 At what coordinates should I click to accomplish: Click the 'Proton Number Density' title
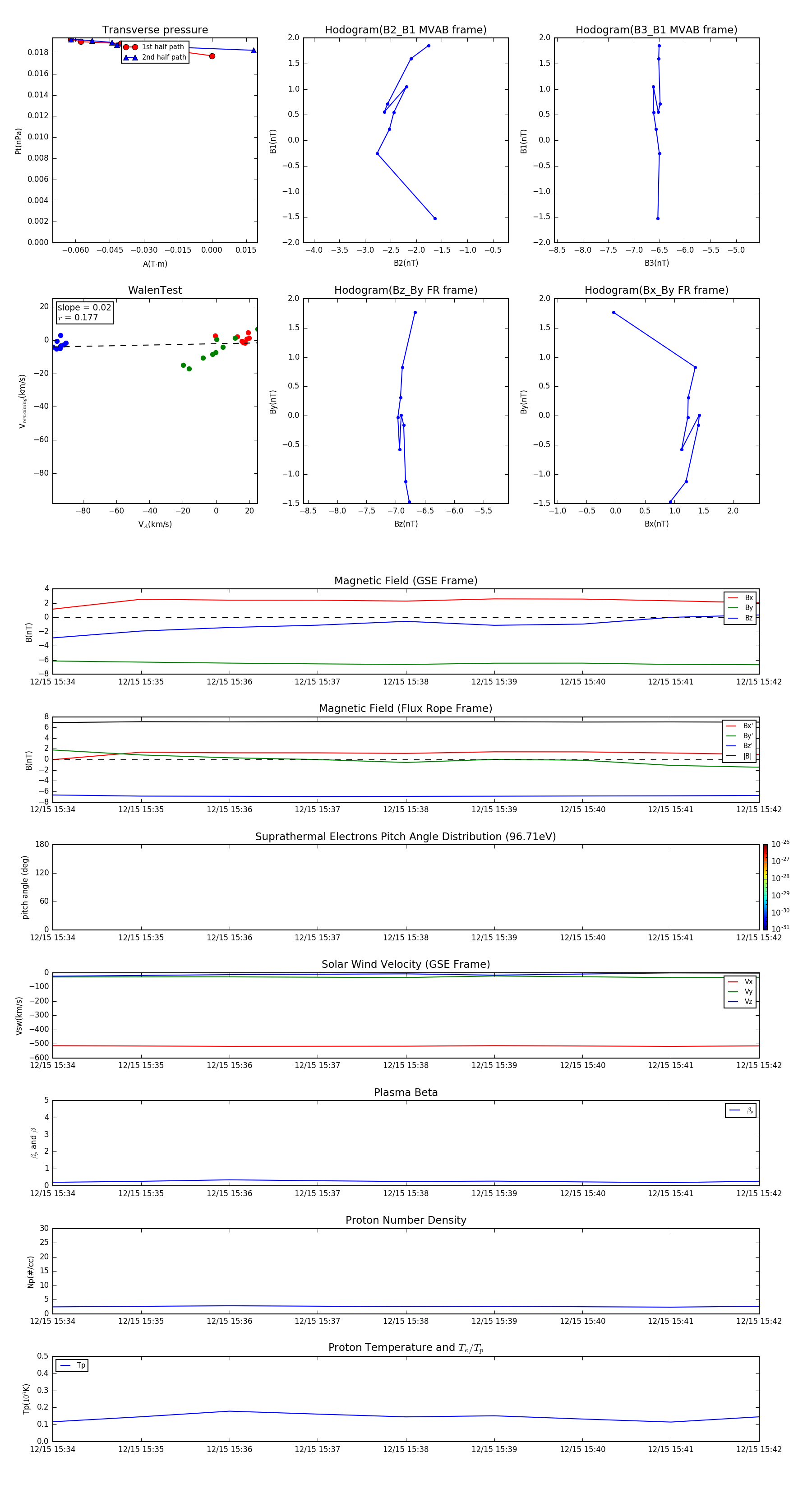(x=406, y=1220)
